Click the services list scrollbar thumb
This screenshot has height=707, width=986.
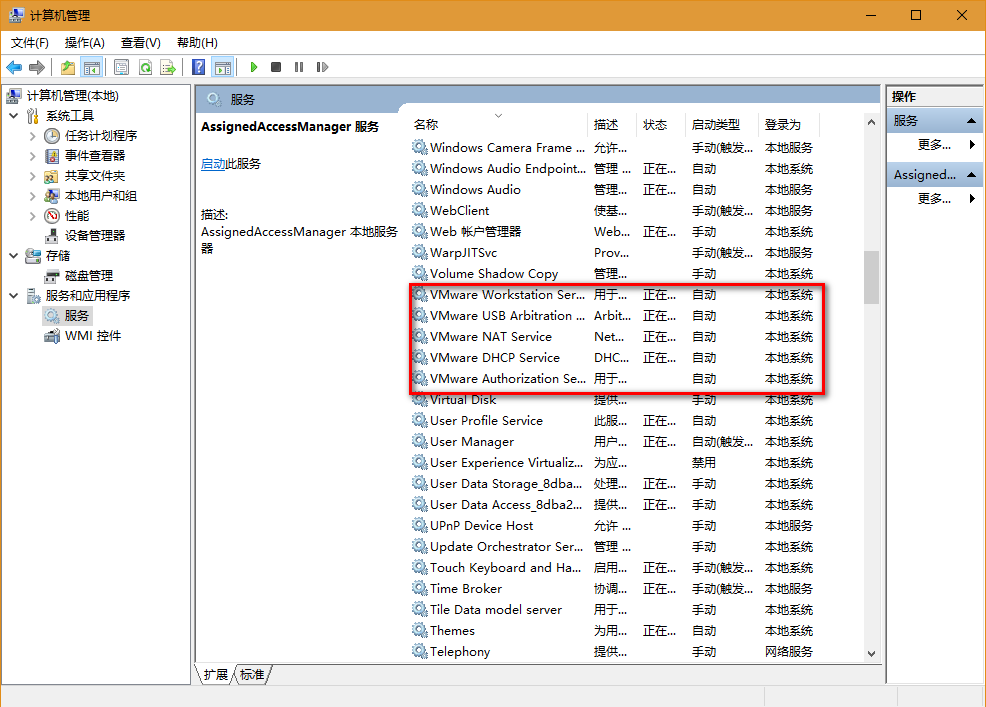(871, 277)
